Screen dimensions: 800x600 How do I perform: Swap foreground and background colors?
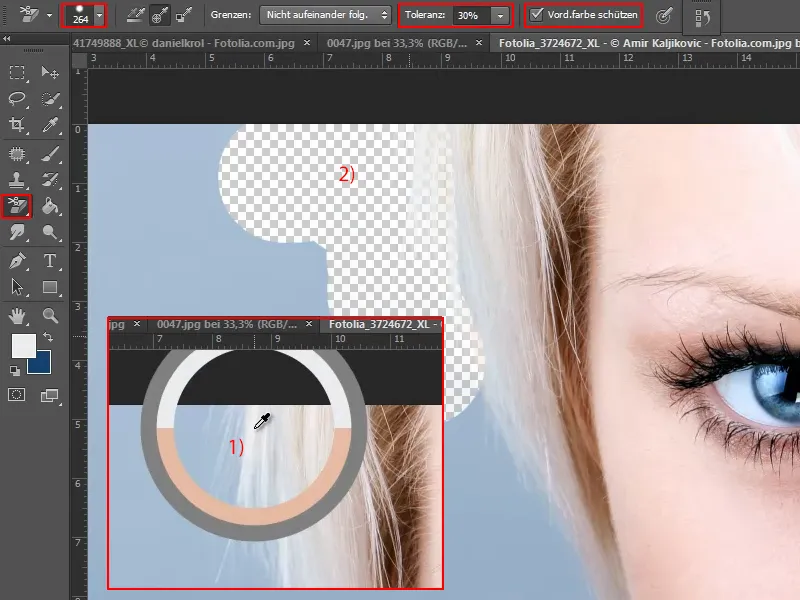pyautogui.click(x=47, y=337)
